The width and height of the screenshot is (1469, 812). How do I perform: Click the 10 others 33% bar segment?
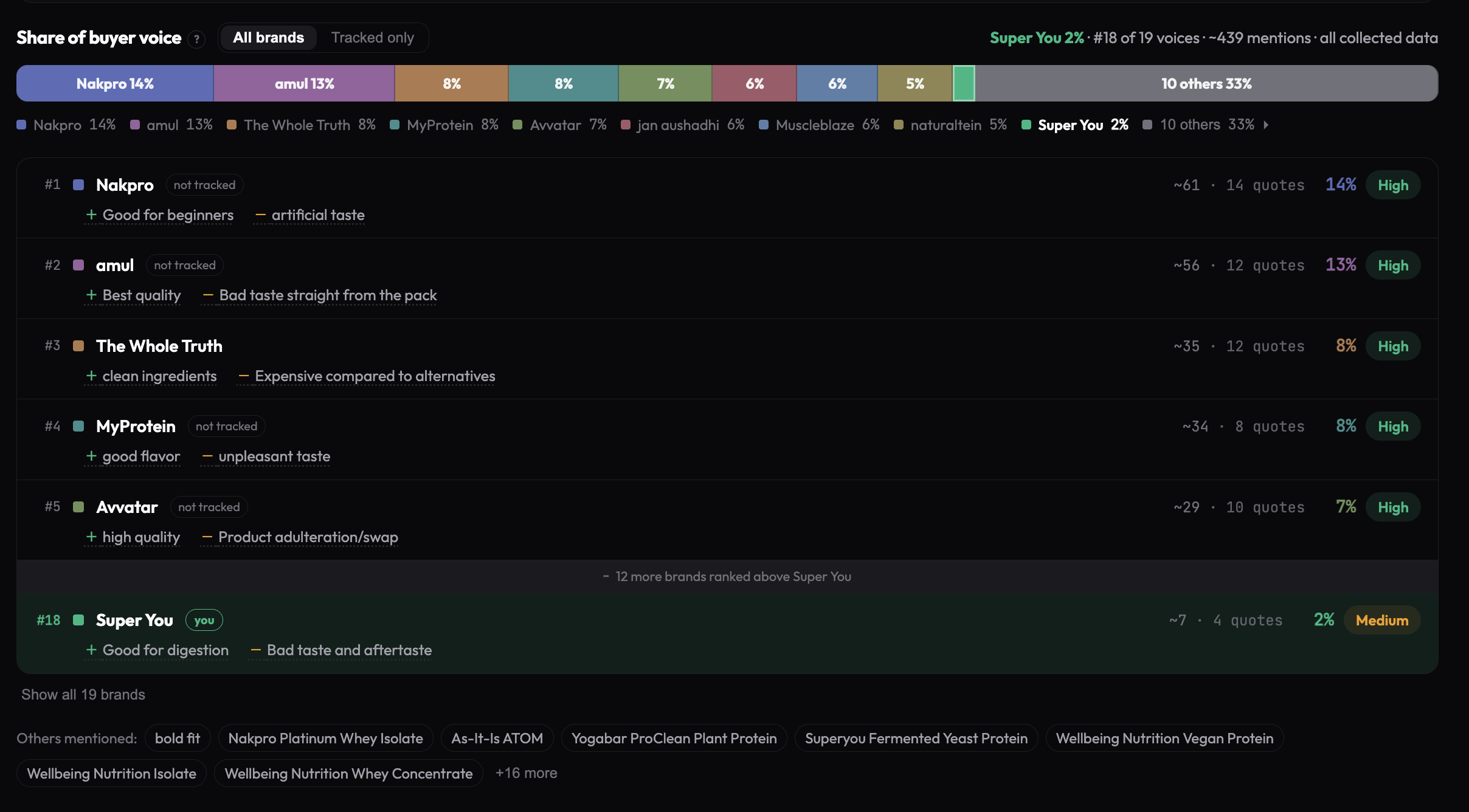1206,83
